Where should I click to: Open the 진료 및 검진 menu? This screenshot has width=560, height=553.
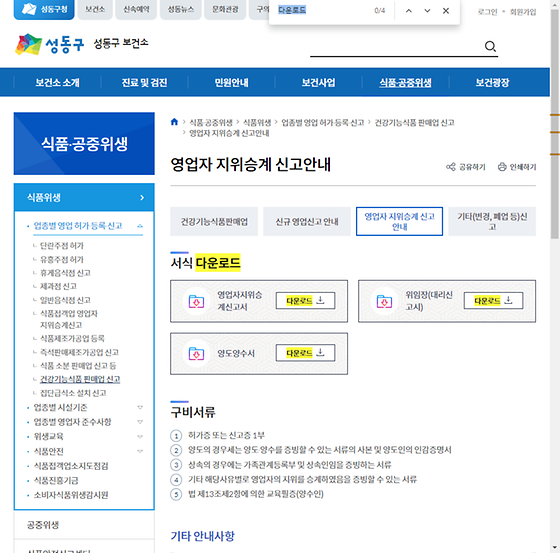click(144, 83)
